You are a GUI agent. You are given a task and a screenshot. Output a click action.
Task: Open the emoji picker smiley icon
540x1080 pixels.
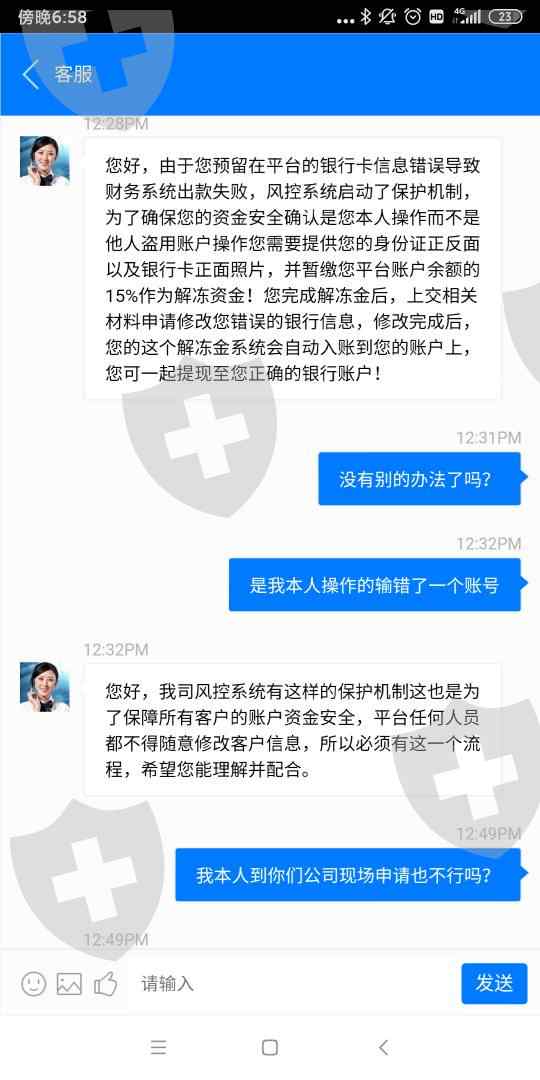pyautogui.click(x=33, y=983)
